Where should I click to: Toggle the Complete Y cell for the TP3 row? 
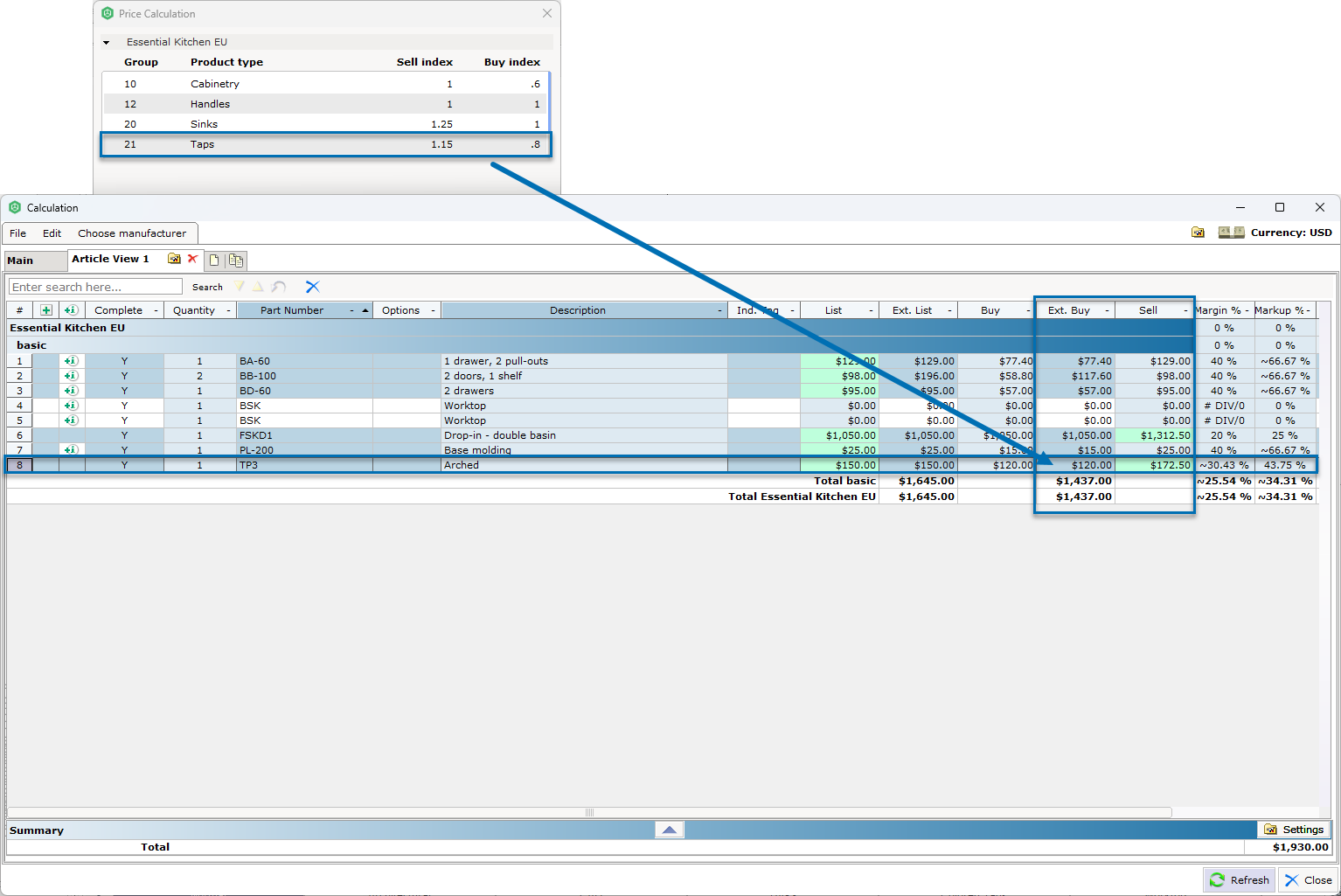click(x=124, y=464)
